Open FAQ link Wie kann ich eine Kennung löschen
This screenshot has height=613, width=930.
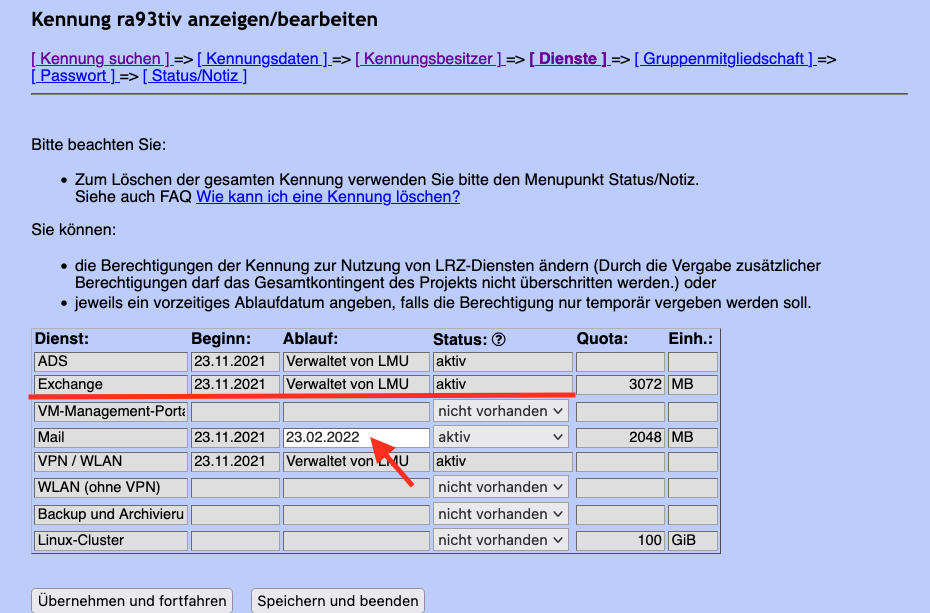328,197
